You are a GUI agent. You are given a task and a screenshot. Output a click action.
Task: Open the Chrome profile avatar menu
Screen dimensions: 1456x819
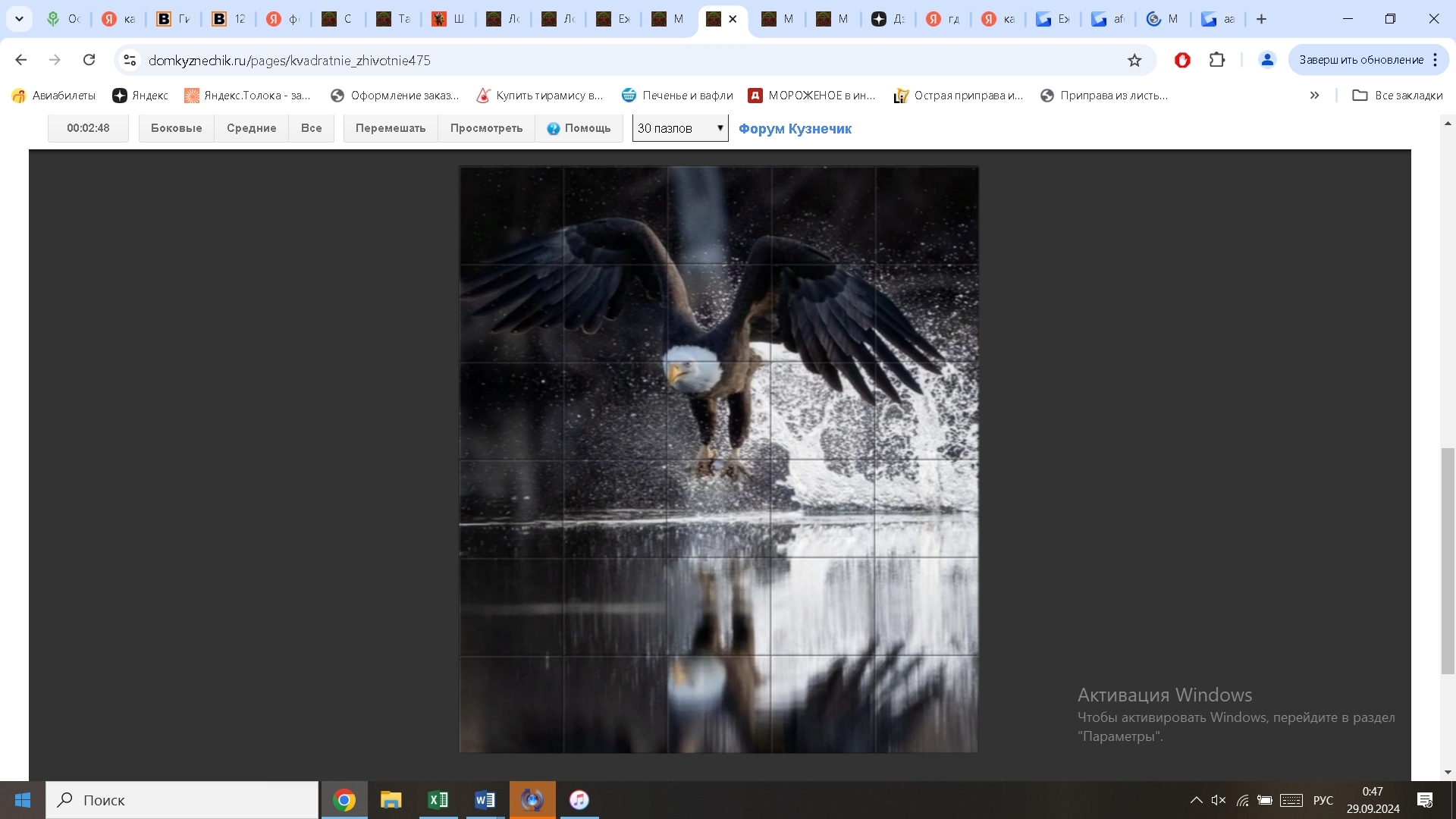1267,60
